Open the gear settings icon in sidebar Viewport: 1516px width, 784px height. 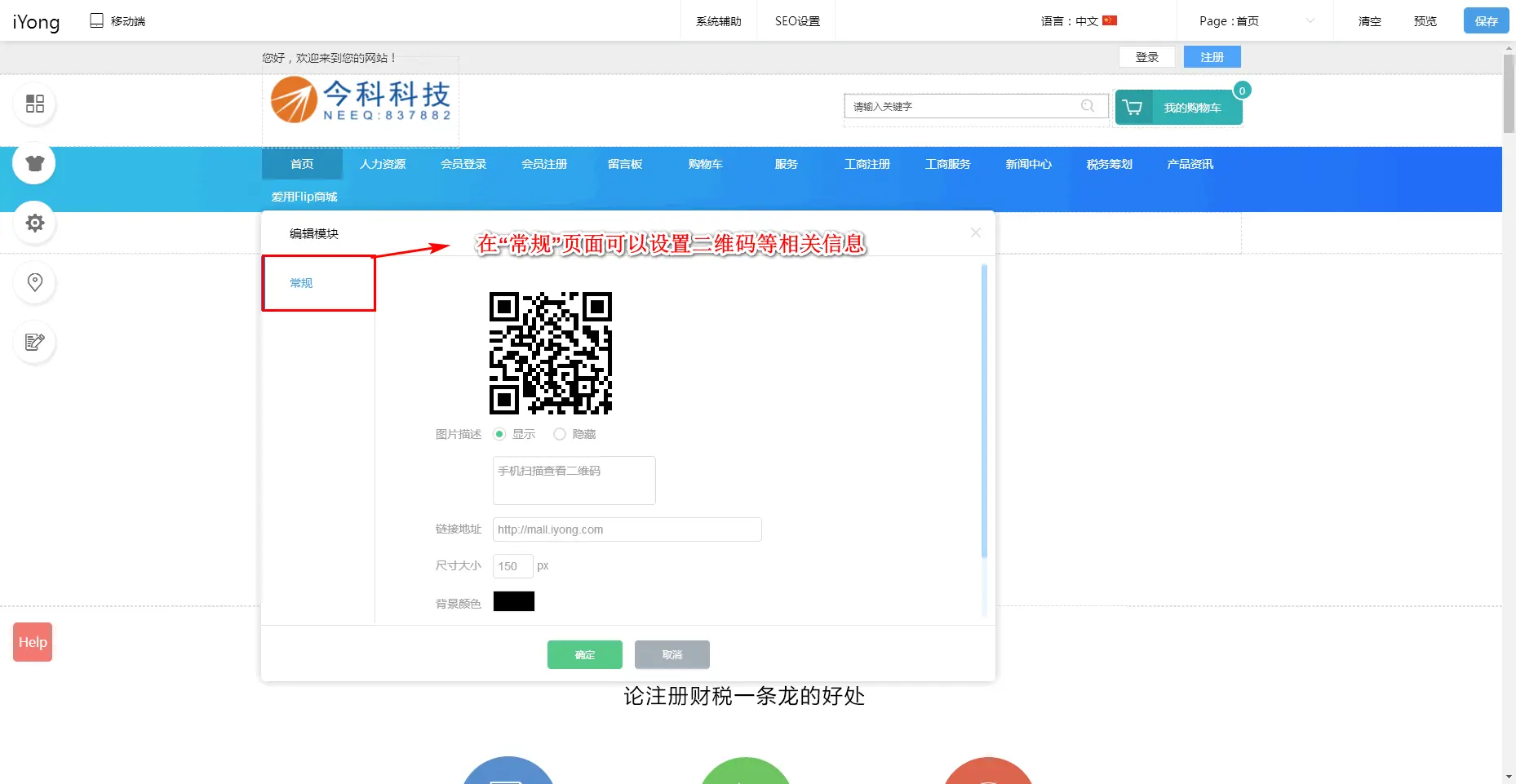(x=34, y=223)
